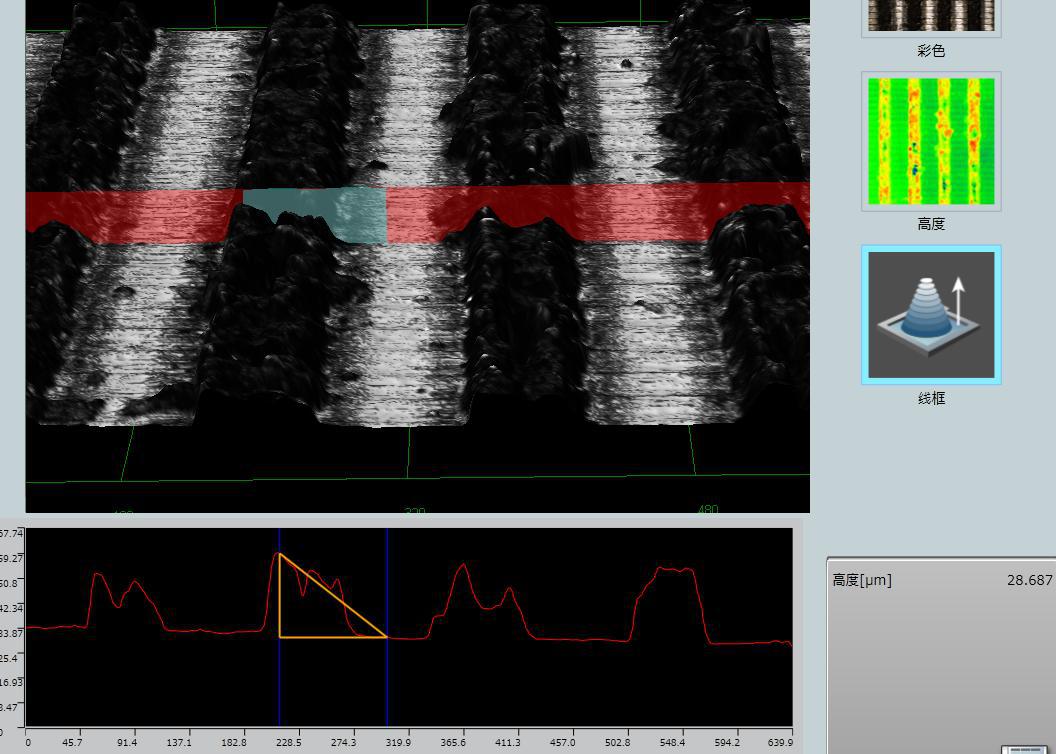Click the 线框 text label
Screen dimensions: 1056x754
[x=931, y=398]
